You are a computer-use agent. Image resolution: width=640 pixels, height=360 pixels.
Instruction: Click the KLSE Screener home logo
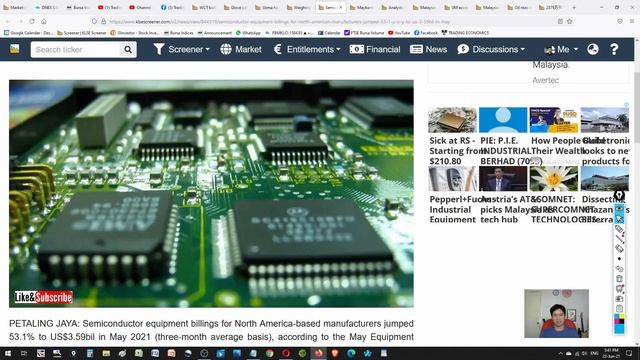(15, 49)
